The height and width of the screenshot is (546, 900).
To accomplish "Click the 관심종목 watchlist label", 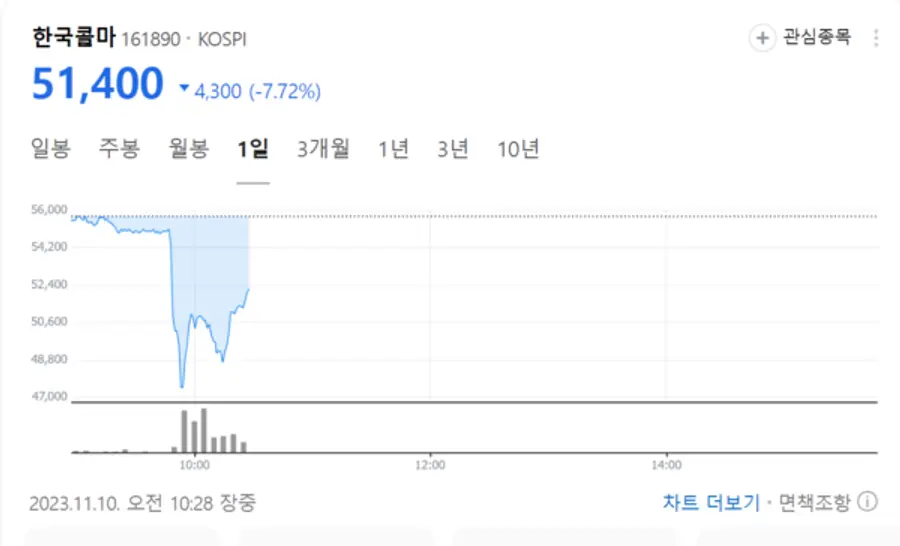I will click(x=816, y=38).
